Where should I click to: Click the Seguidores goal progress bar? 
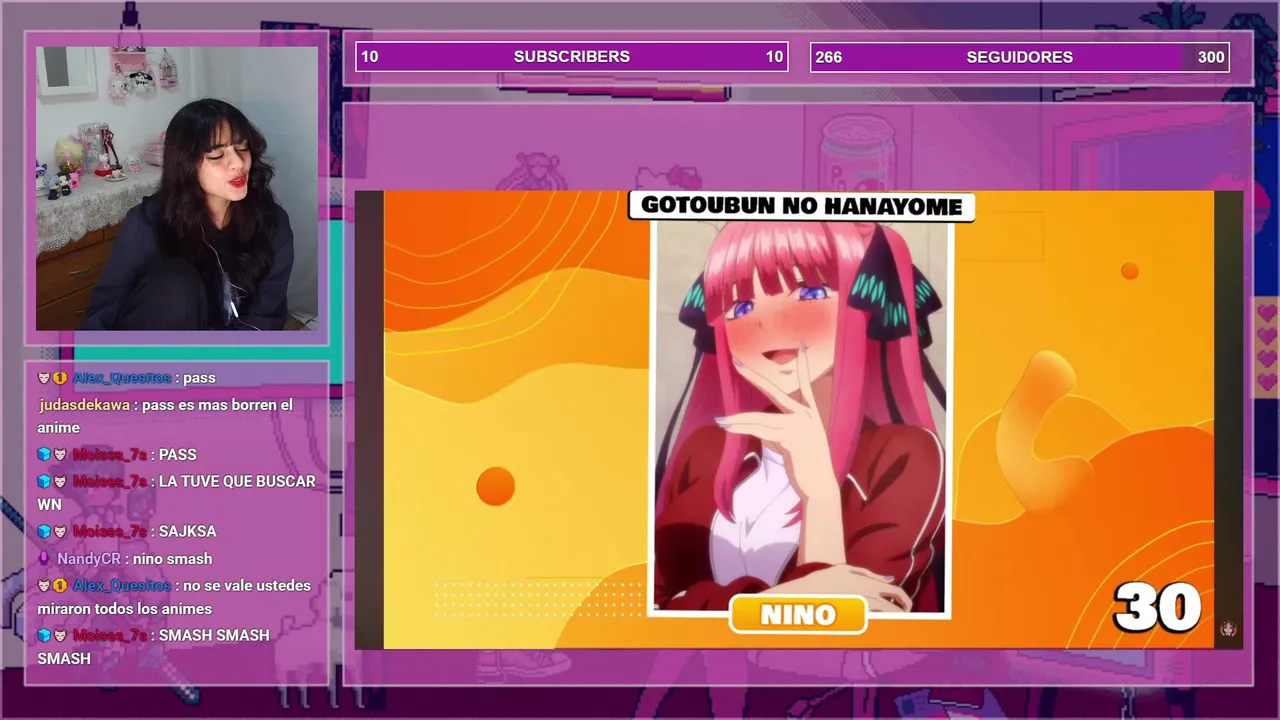(1020, 57)
